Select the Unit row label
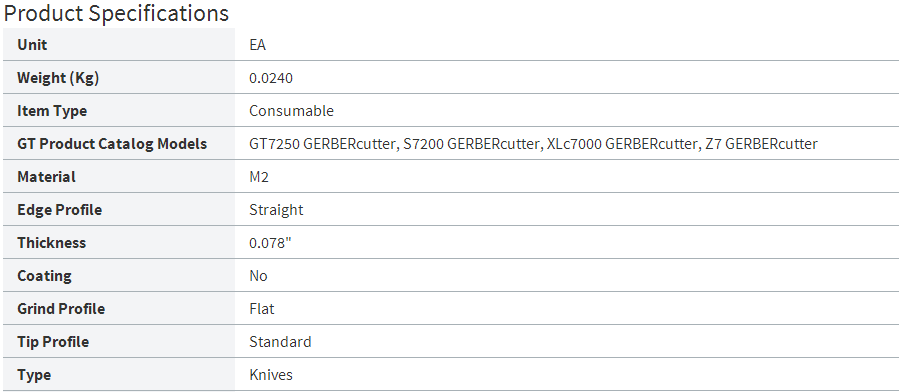Viewport: 899px width, 392px height. 32,45
